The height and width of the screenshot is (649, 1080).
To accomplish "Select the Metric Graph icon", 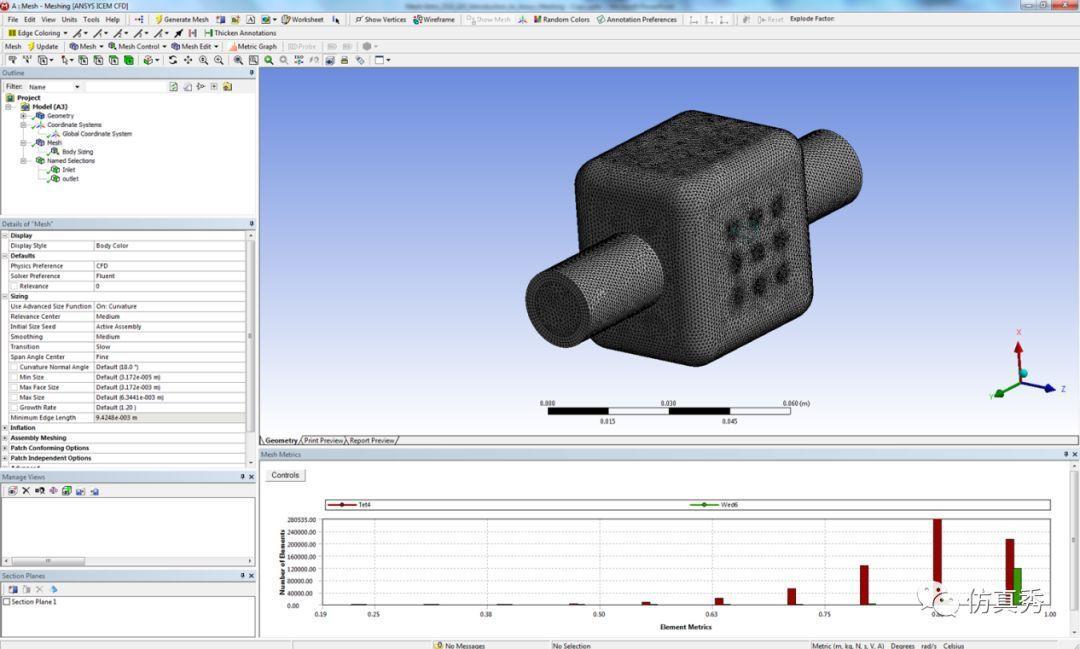I will tap(250, 47).
